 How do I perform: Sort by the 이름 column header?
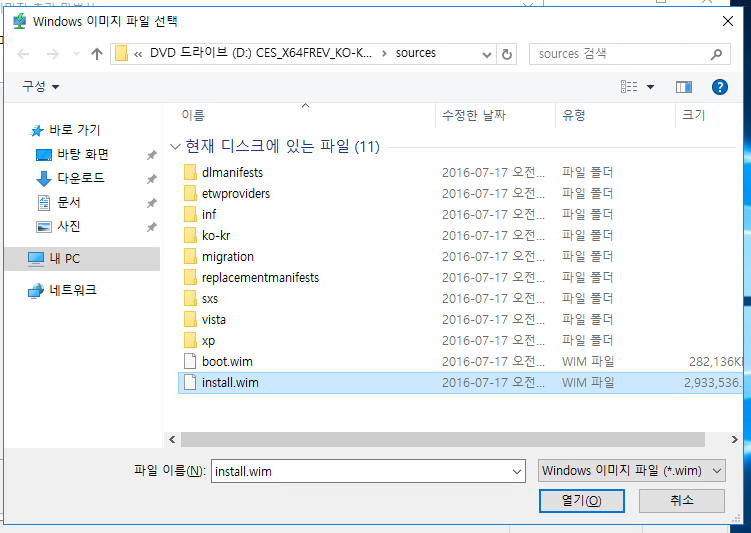pyautogui.click(x=306, y=115)
